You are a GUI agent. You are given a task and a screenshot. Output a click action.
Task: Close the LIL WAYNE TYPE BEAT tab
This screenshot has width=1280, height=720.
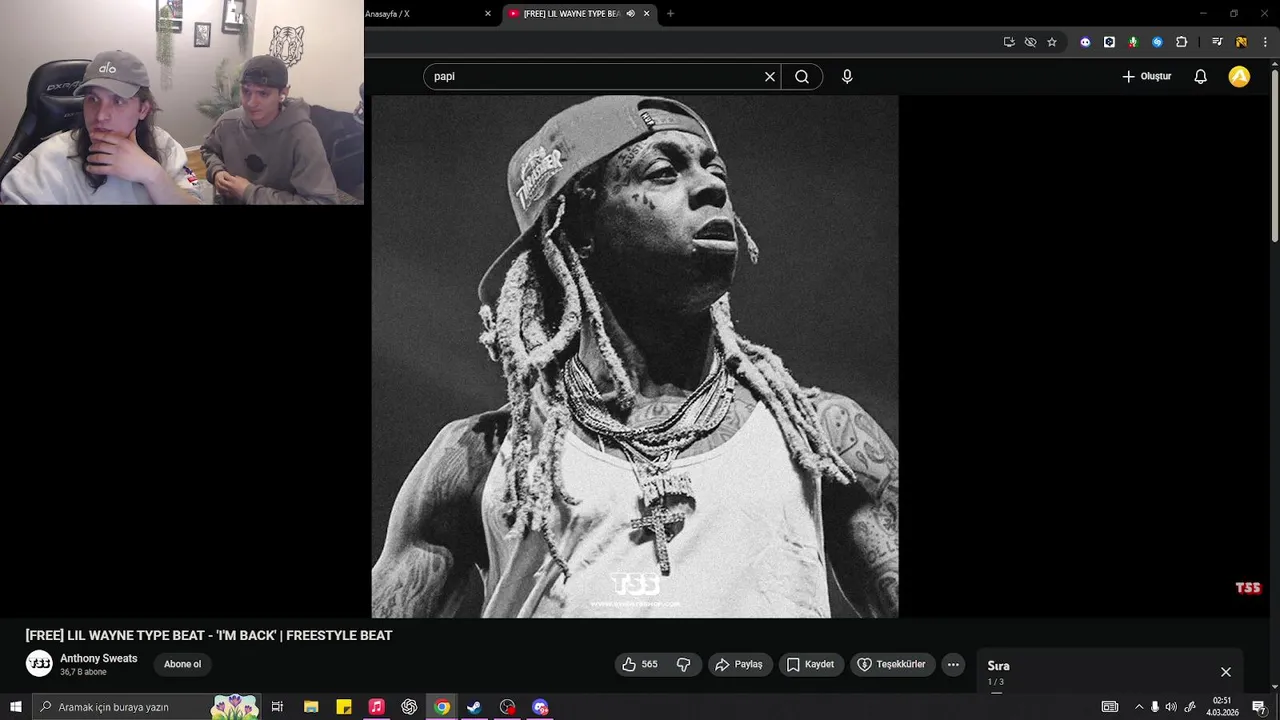coord(646,14)
